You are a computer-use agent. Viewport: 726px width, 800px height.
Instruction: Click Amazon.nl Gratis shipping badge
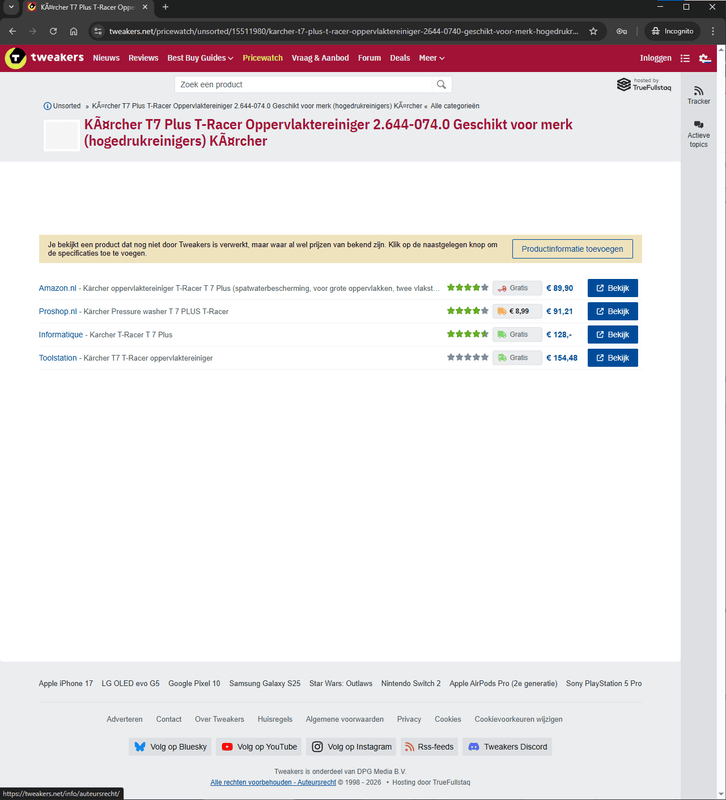(517, 288)
